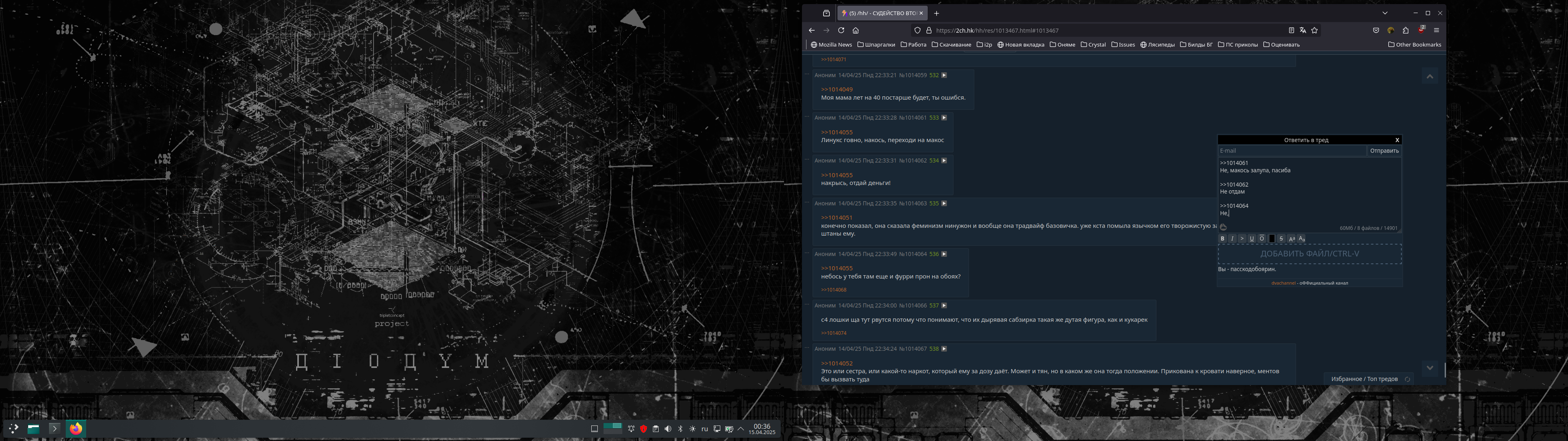The width and height of the screenshot is (1568, 441).
Task: Open the Работа bookmarks folder
Action: click(913, 45)
